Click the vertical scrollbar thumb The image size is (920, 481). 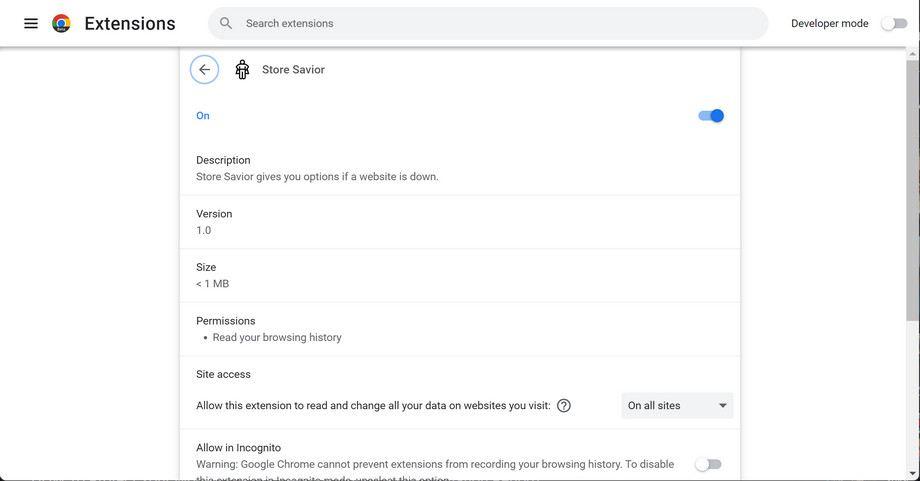point(912,190)
